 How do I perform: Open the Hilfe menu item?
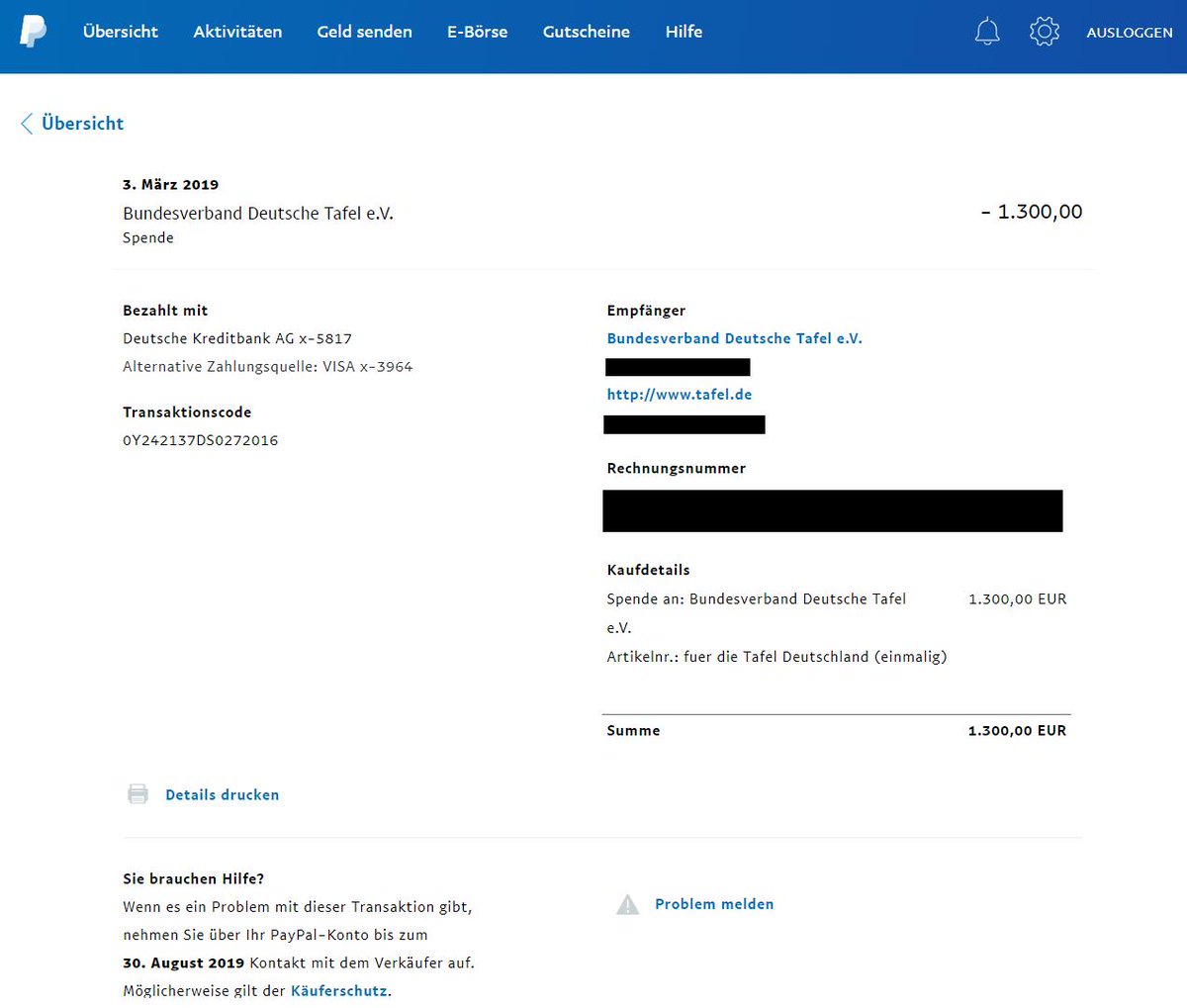684,32
